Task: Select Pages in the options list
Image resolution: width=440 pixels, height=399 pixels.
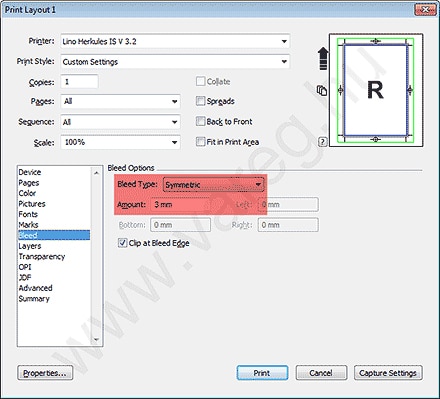Action: 54,183
